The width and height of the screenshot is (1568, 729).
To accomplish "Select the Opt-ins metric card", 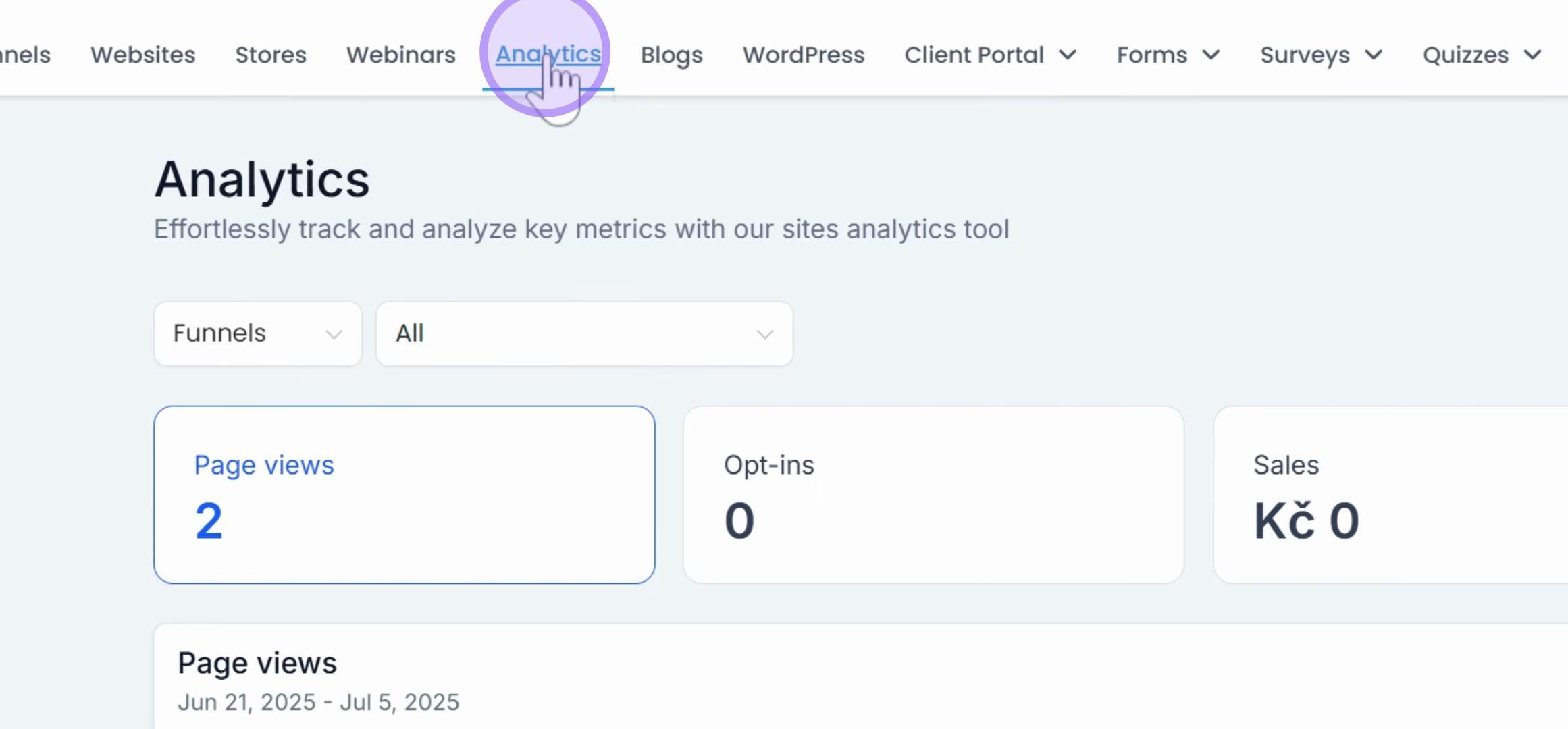I will [x=934, y=495].
